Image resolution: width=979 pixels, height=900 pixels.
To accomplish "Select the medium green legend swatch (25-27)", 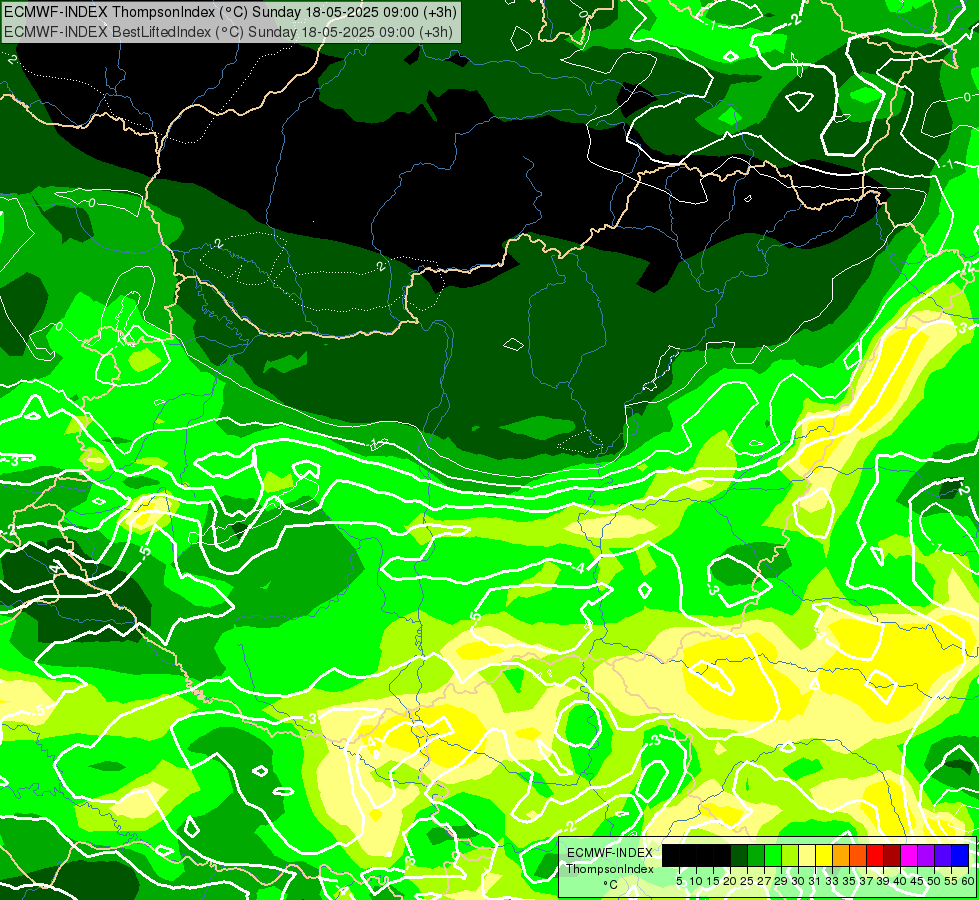I will (756, 855).
